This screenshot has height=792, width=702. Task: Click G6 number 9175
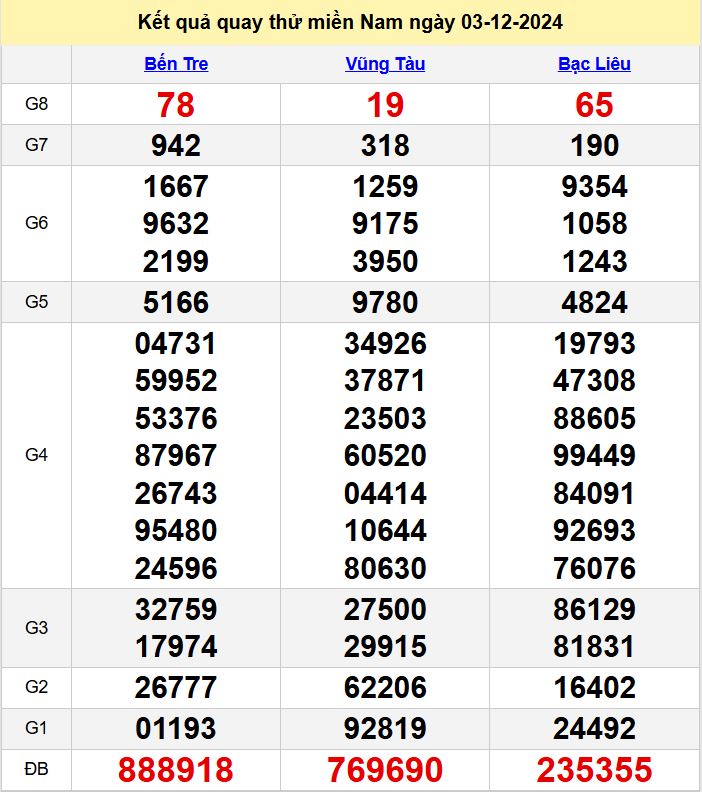(x=385, y=224)
